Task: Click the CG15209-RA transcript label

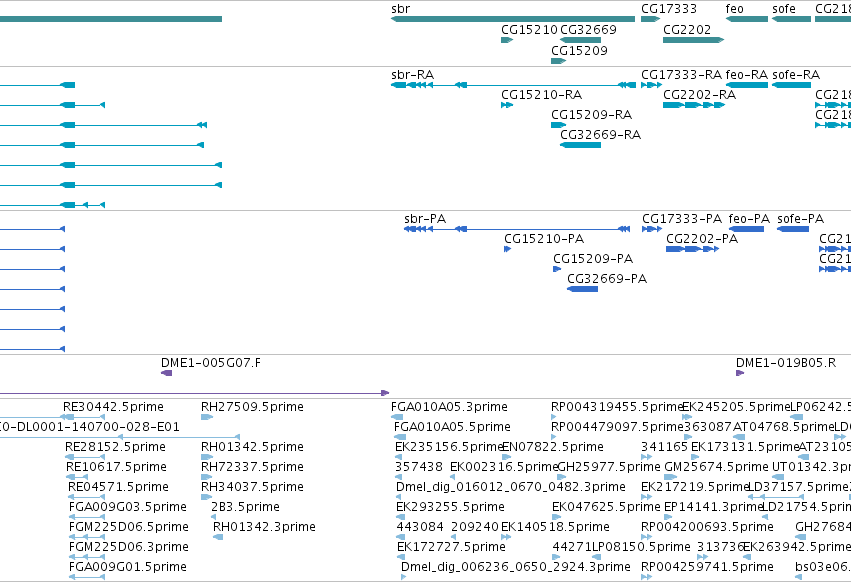Action: point(592,115)
